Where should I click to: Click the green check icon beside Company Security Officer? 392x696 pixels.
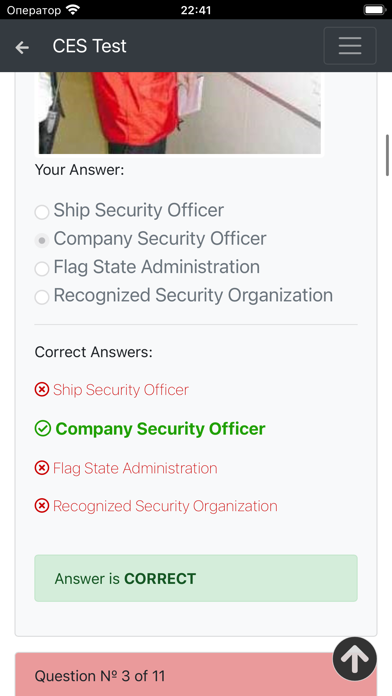[x=43, y=429]
